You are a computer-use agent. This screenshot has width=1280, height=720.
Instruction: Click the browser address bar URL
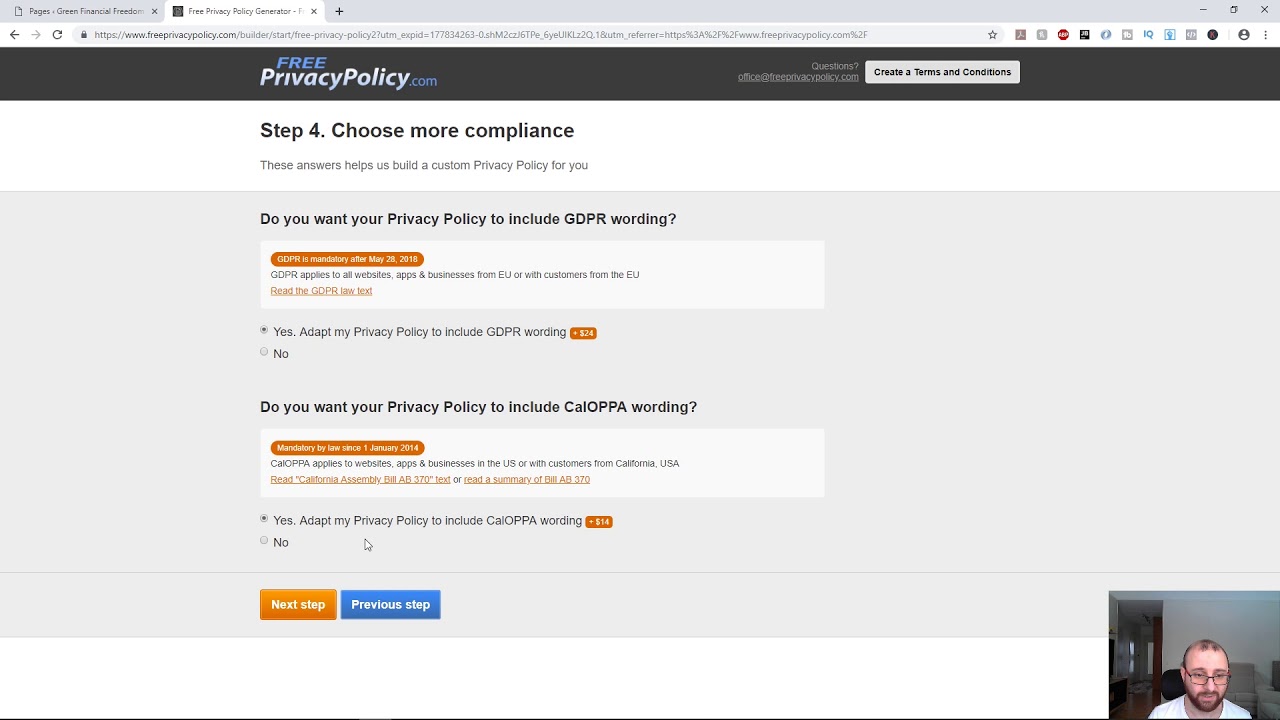(480, 35)
